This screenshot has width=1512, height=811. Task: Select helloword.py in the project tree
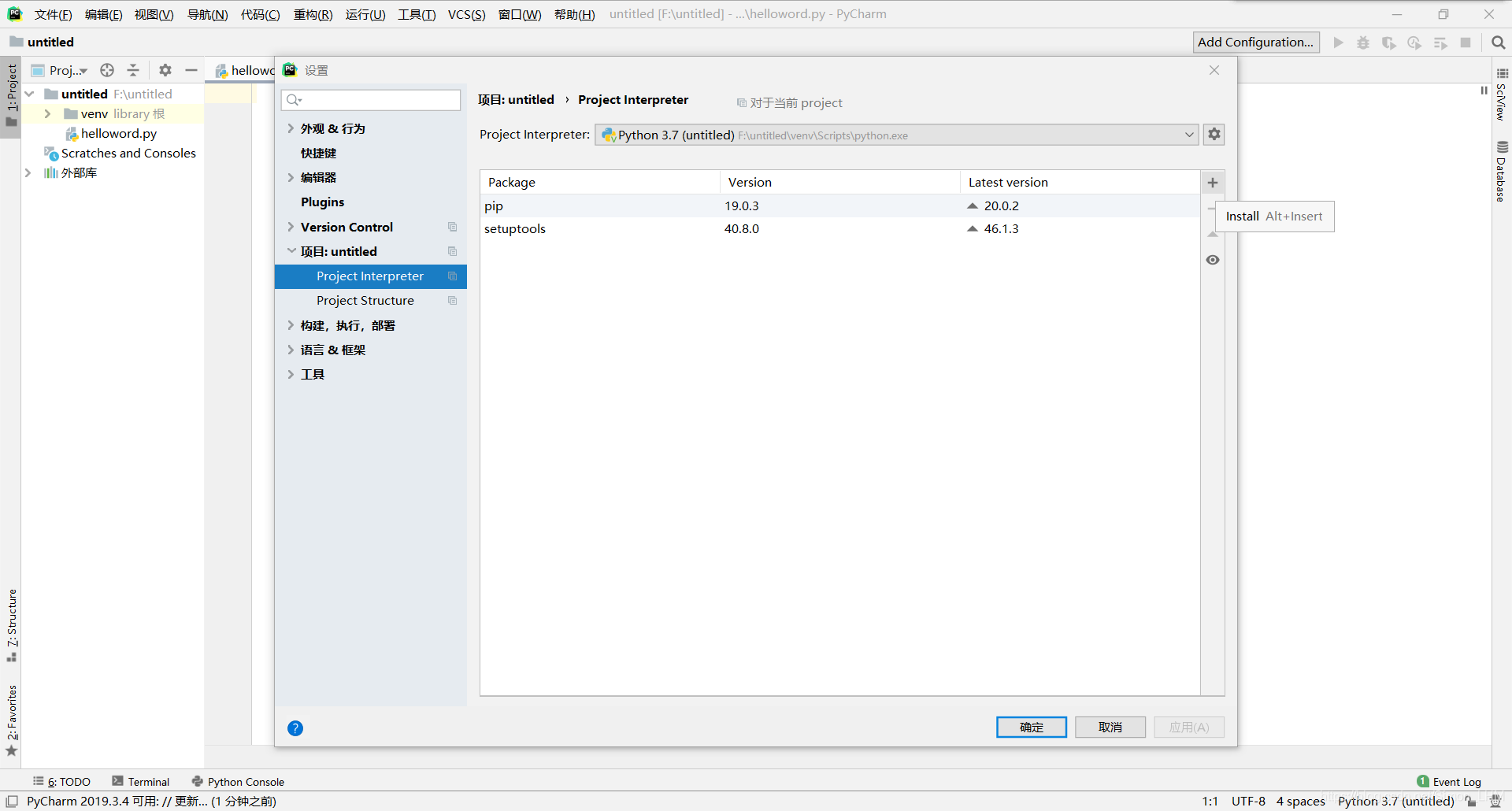click(118, 134)
